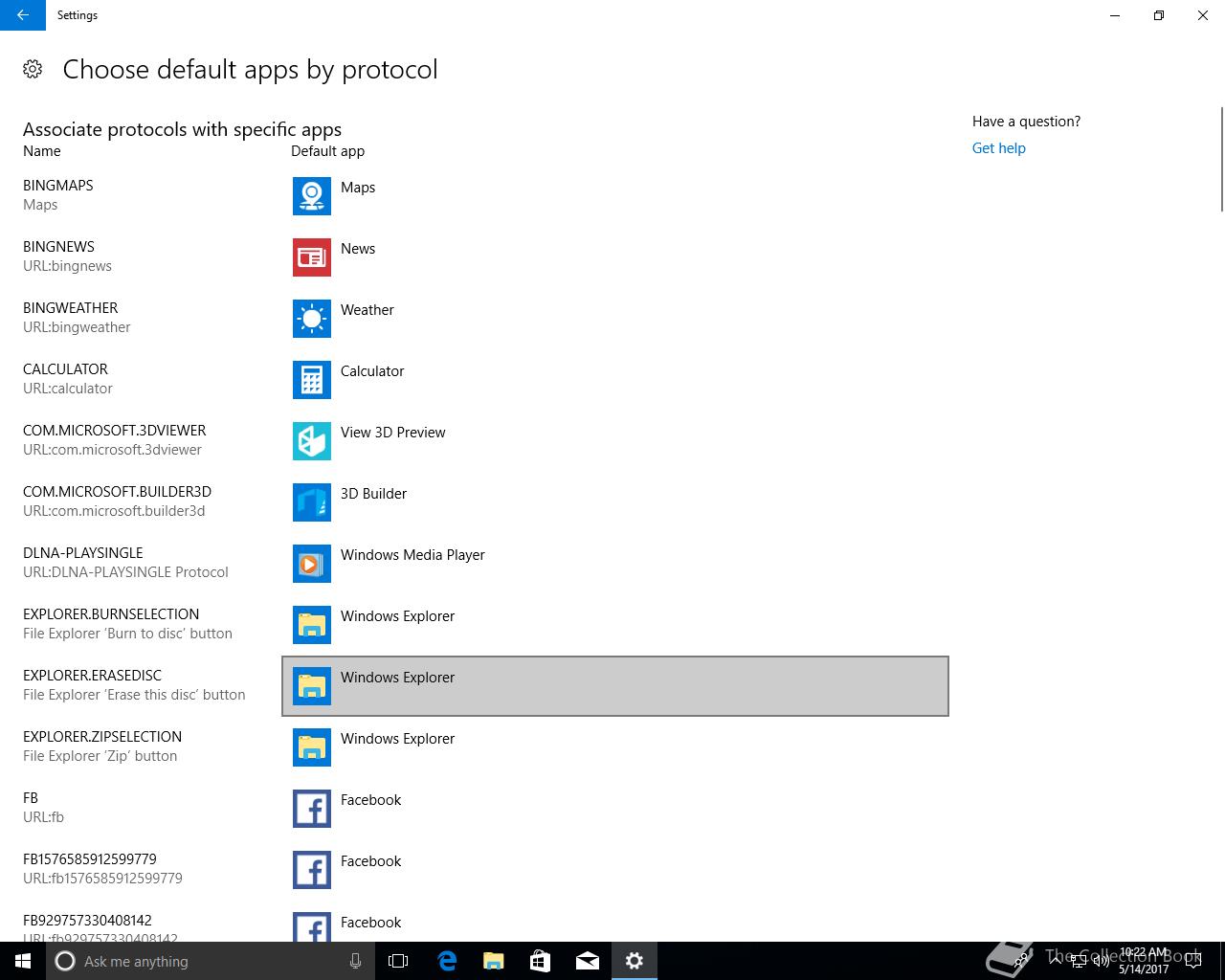The image size is (1225, 980).
Task: Click the Windows Media Player icon
Action: 312,564
